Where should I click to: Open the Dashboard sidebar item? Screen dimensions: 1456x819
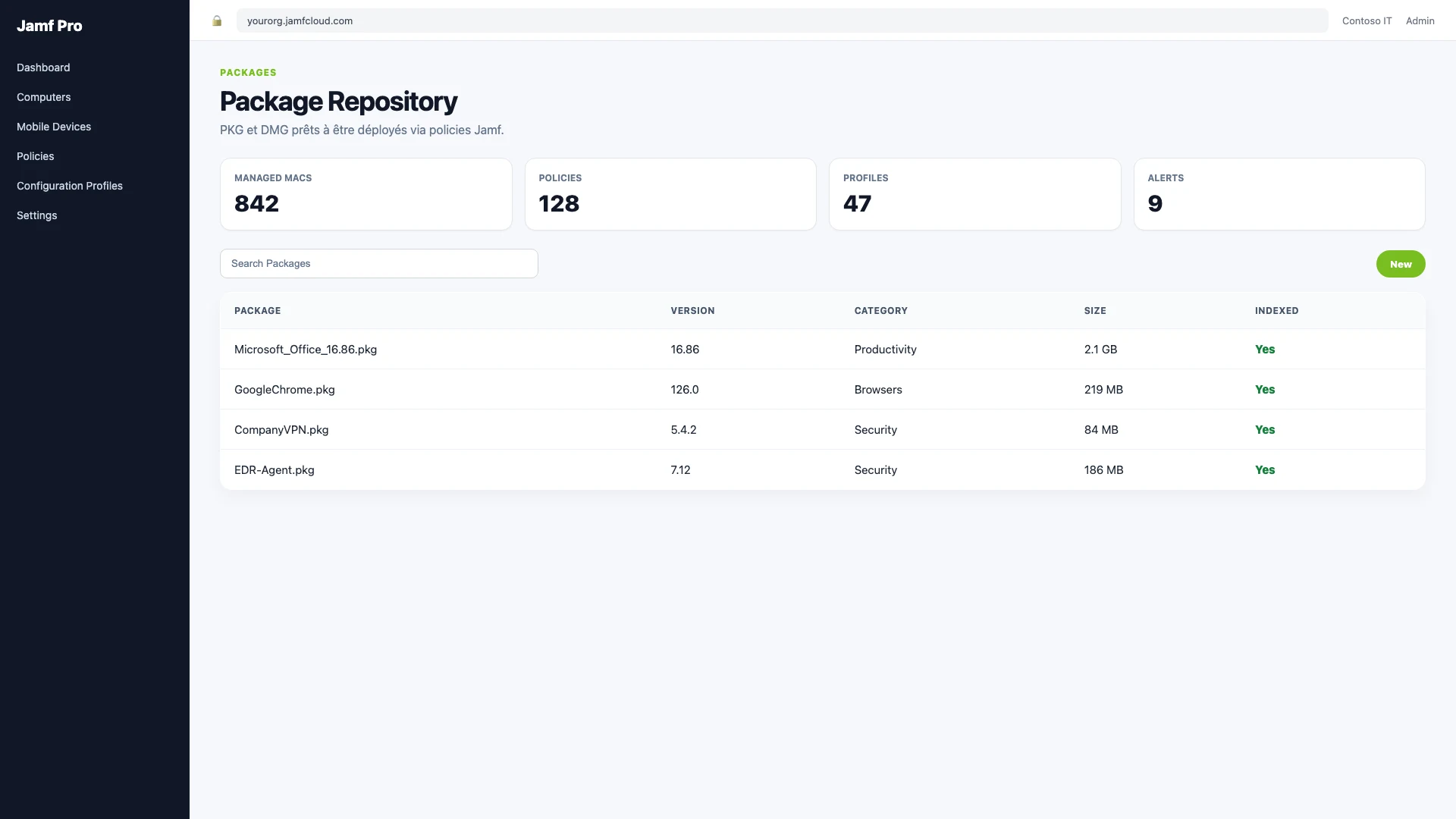click(x=43, y=67)
